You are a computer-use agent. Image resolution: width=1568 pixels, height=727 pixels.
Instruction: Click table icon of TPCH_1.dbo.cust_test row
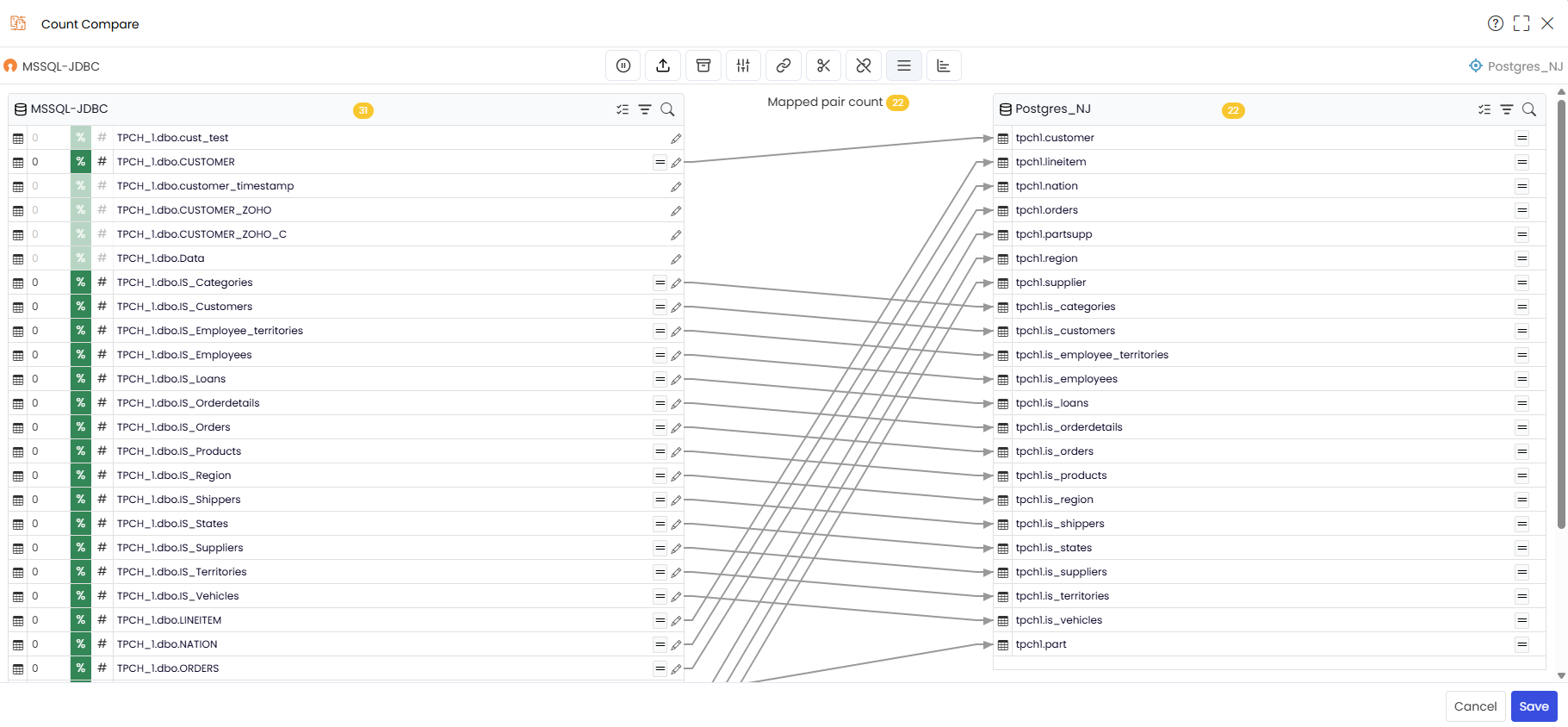tap(18, 138)
